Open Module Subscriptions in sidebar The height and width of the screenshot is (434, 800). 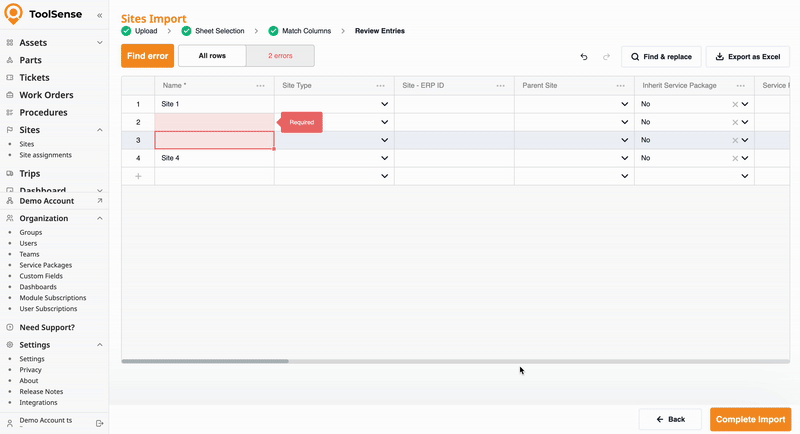tap(53, 298)
